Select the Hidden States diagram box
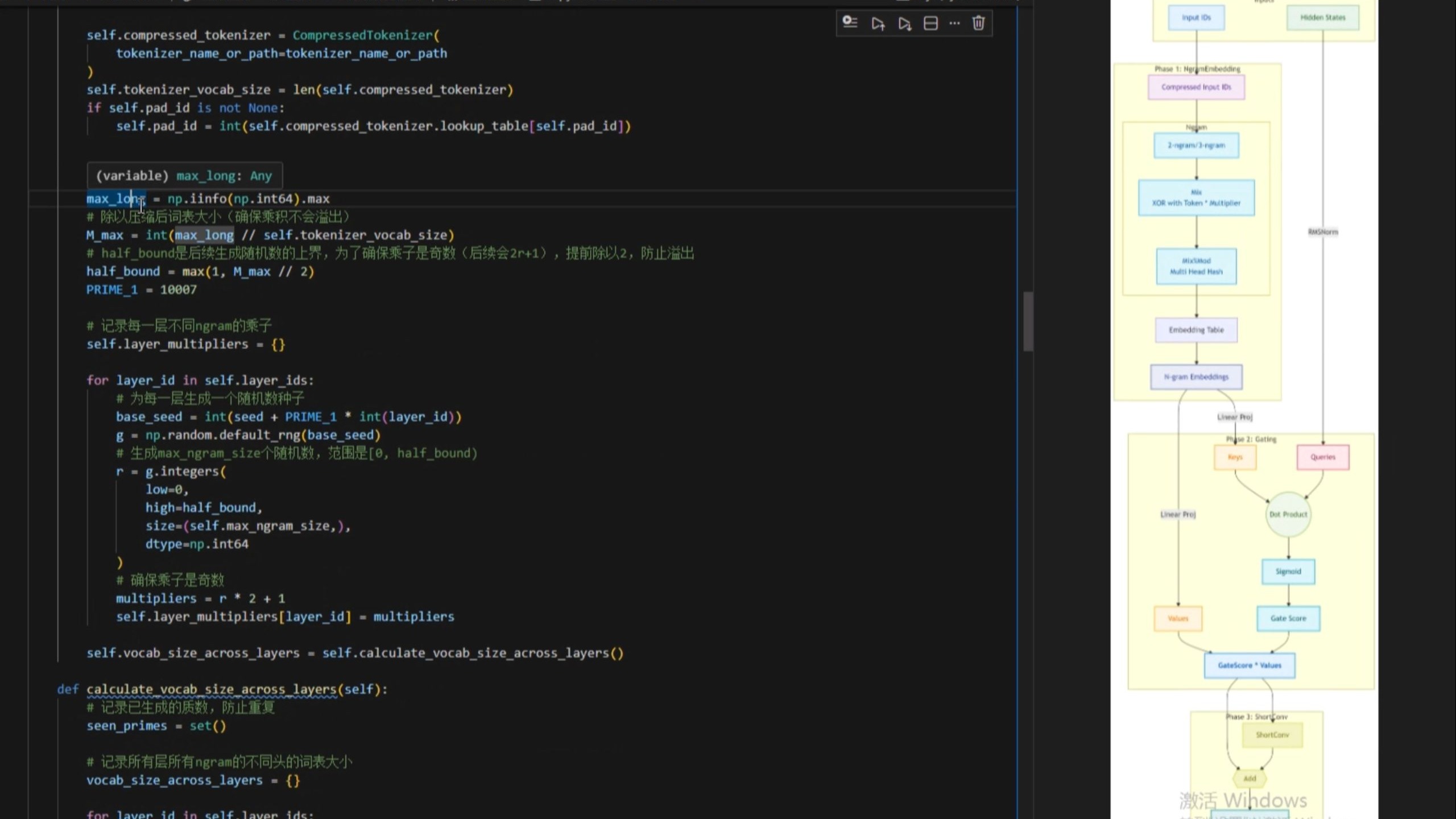This screenshot has width=1456, height=819. [x=1322, y=18]
